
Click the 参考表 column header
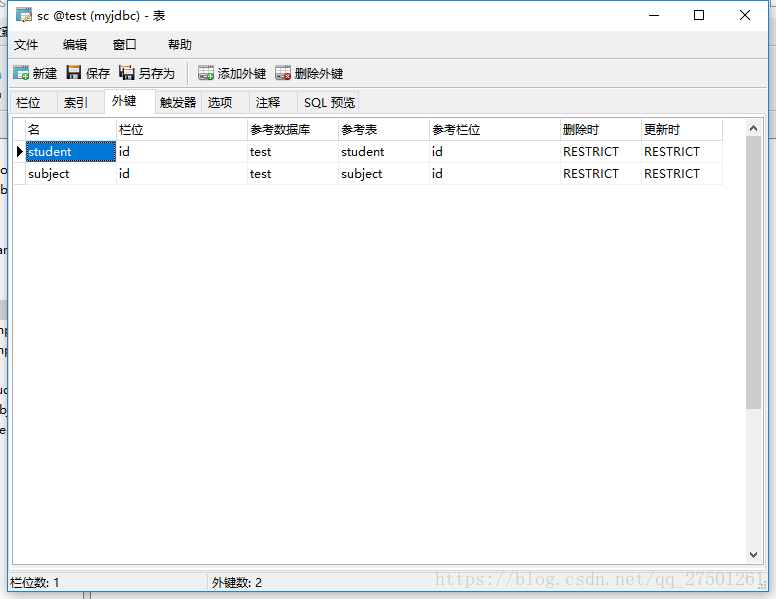pyautogui.click(x=384, y=130)
